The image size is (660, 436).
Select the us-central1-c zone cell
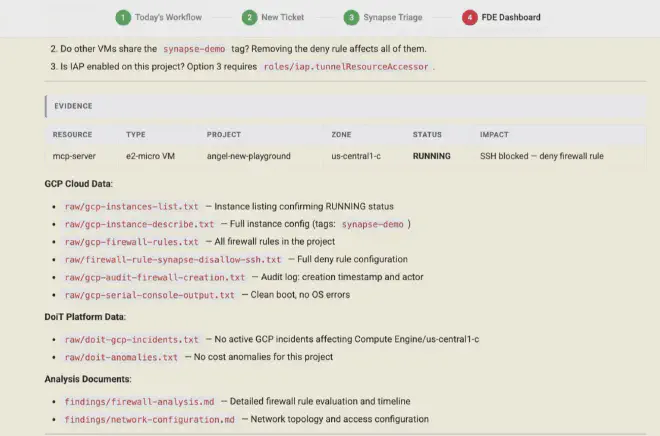[x=356, y=156]
